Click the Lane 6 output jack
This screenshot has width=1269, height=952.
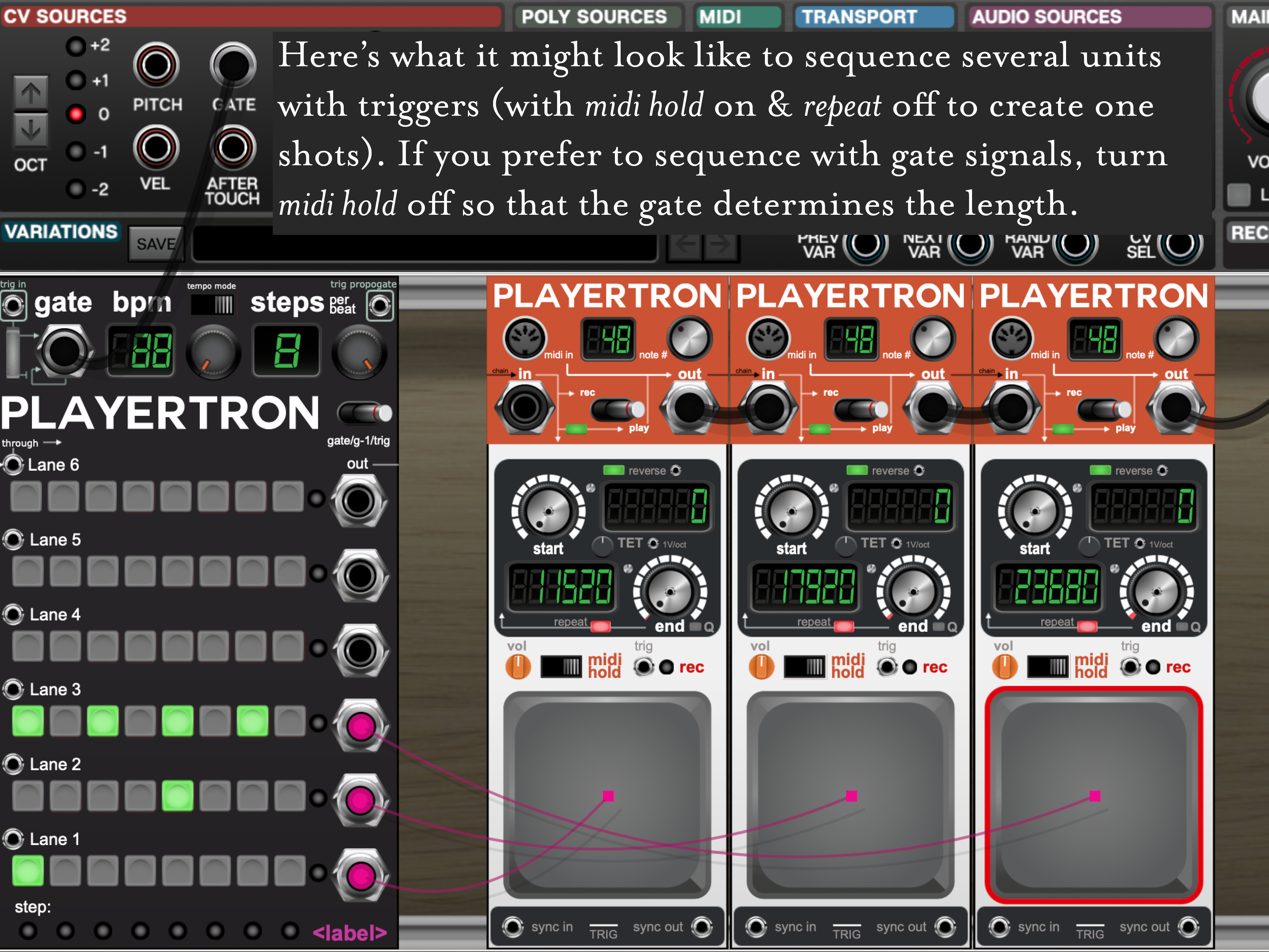(x=359, y=500)
